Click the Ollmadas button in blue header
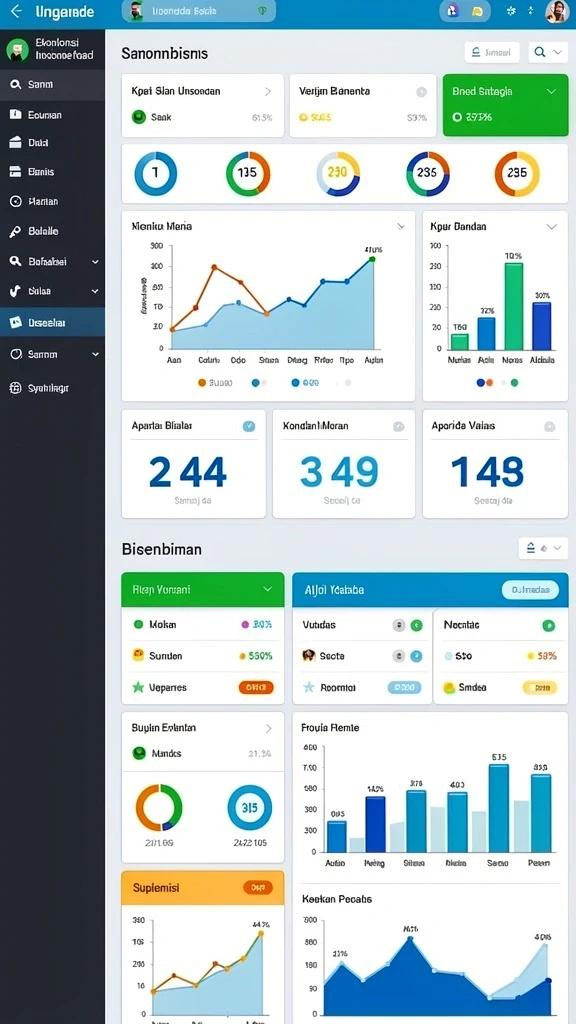Viewport: 576px width, 1024px height. tap(530, 590)
